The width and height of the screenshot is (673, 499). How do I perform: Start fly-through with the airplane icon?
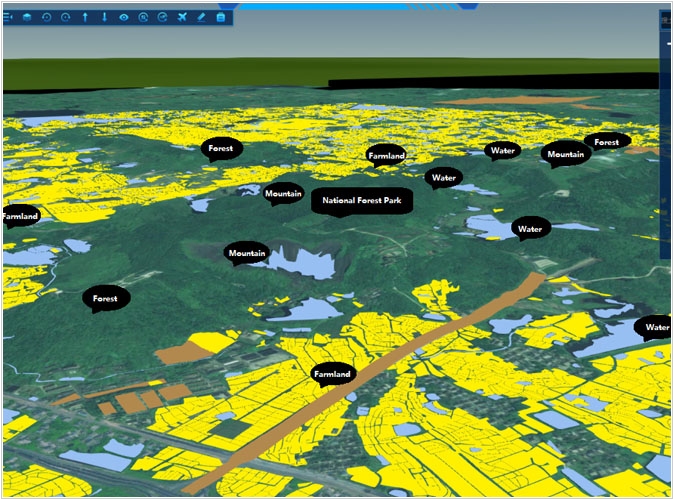click(x=182, y=17)
